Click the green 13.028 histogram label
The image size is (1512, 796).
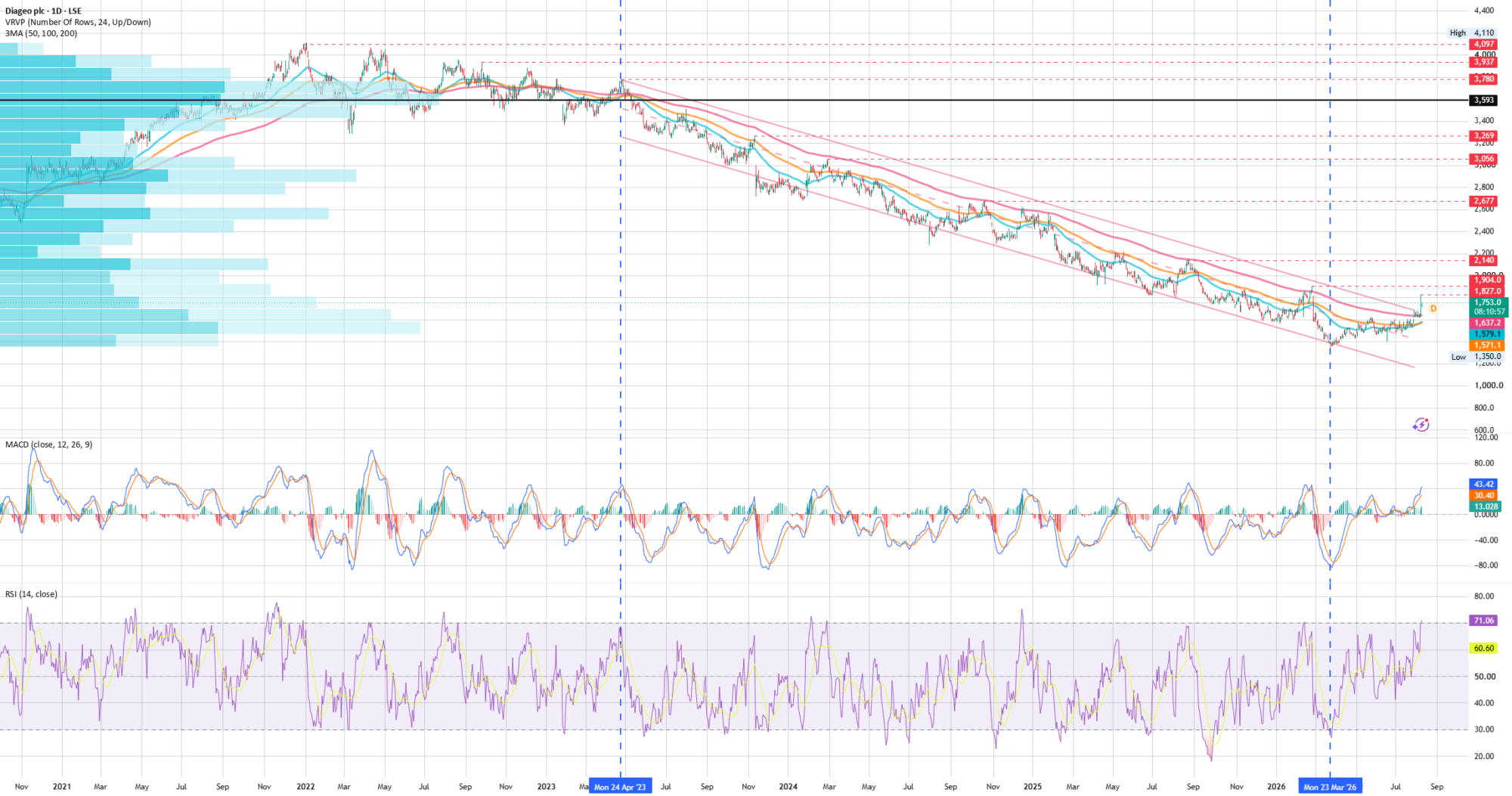(1486, 506)
